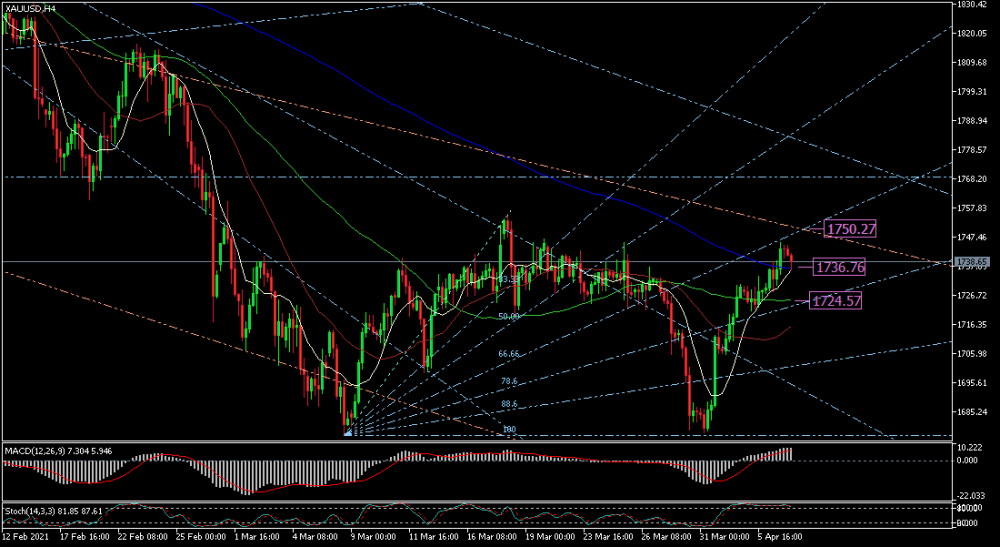This screenshot has width=1000, height=547.
Task: Click the 1768.20 price scale level
Action: (970, 179)
